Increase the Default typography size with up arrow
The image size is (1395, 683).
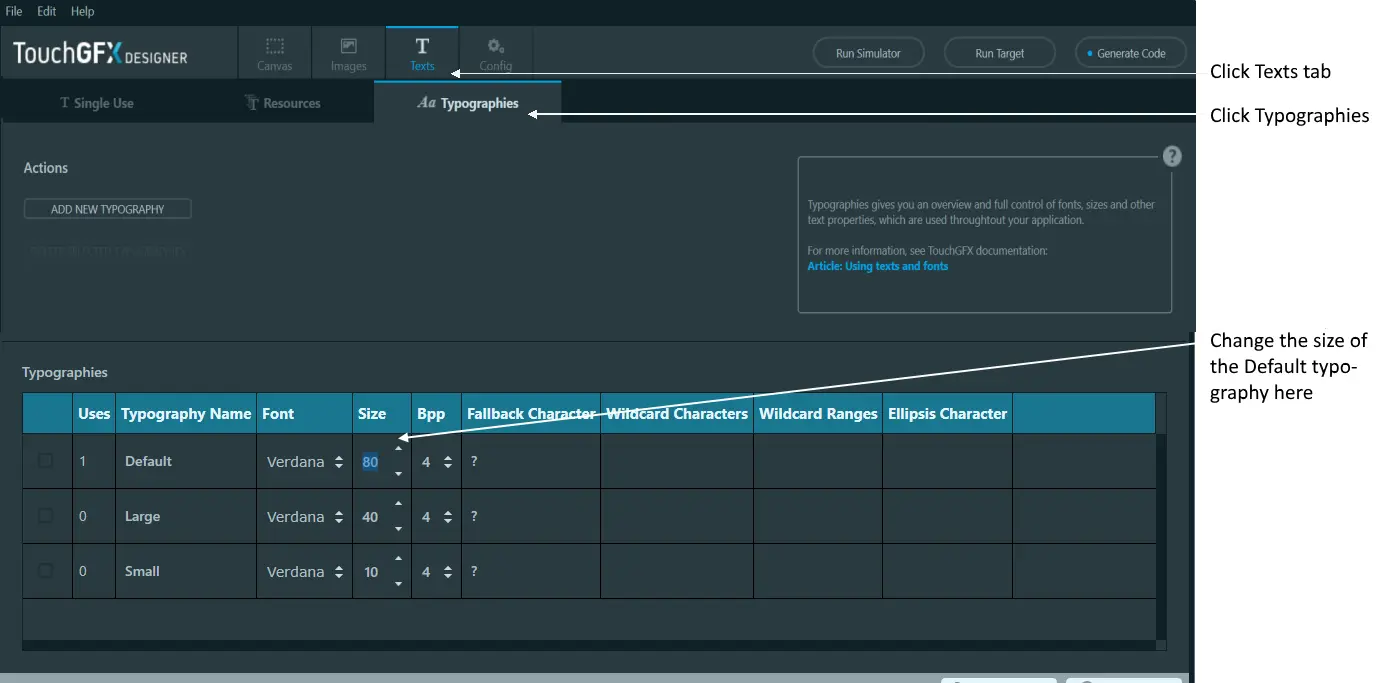point(398,449)
